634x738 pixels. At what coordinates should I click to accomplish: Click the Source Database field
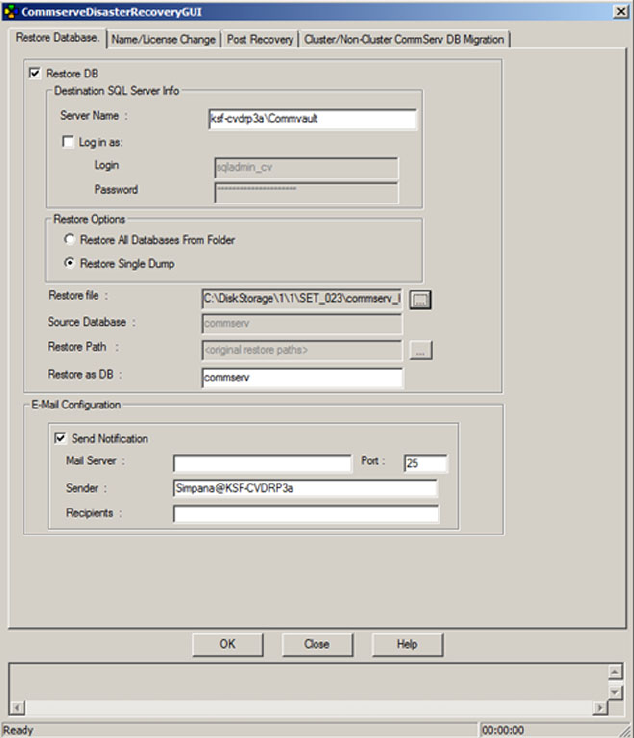click(x=302, y=324)
